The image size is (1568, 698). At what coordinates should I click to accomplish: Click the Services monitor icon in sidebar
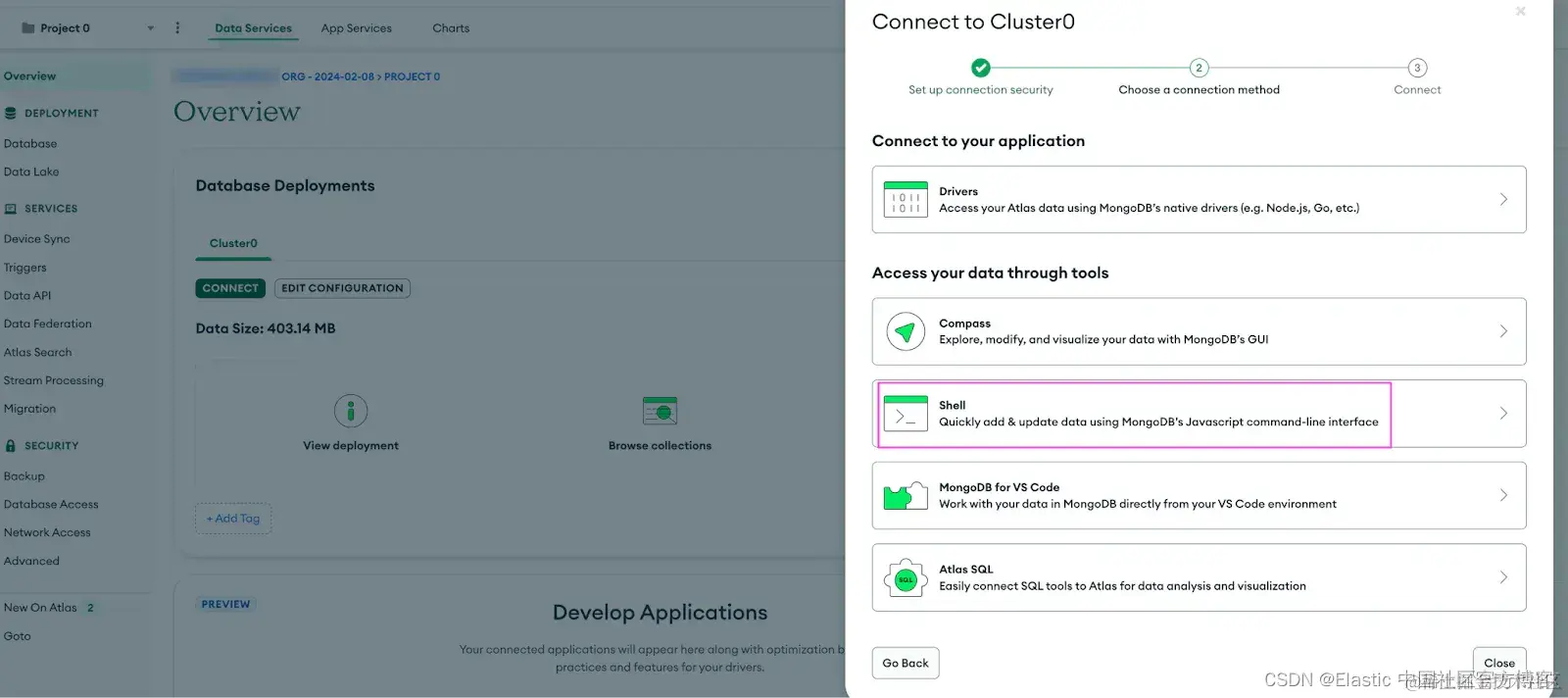pyautogui.click(x=11, y=209)
